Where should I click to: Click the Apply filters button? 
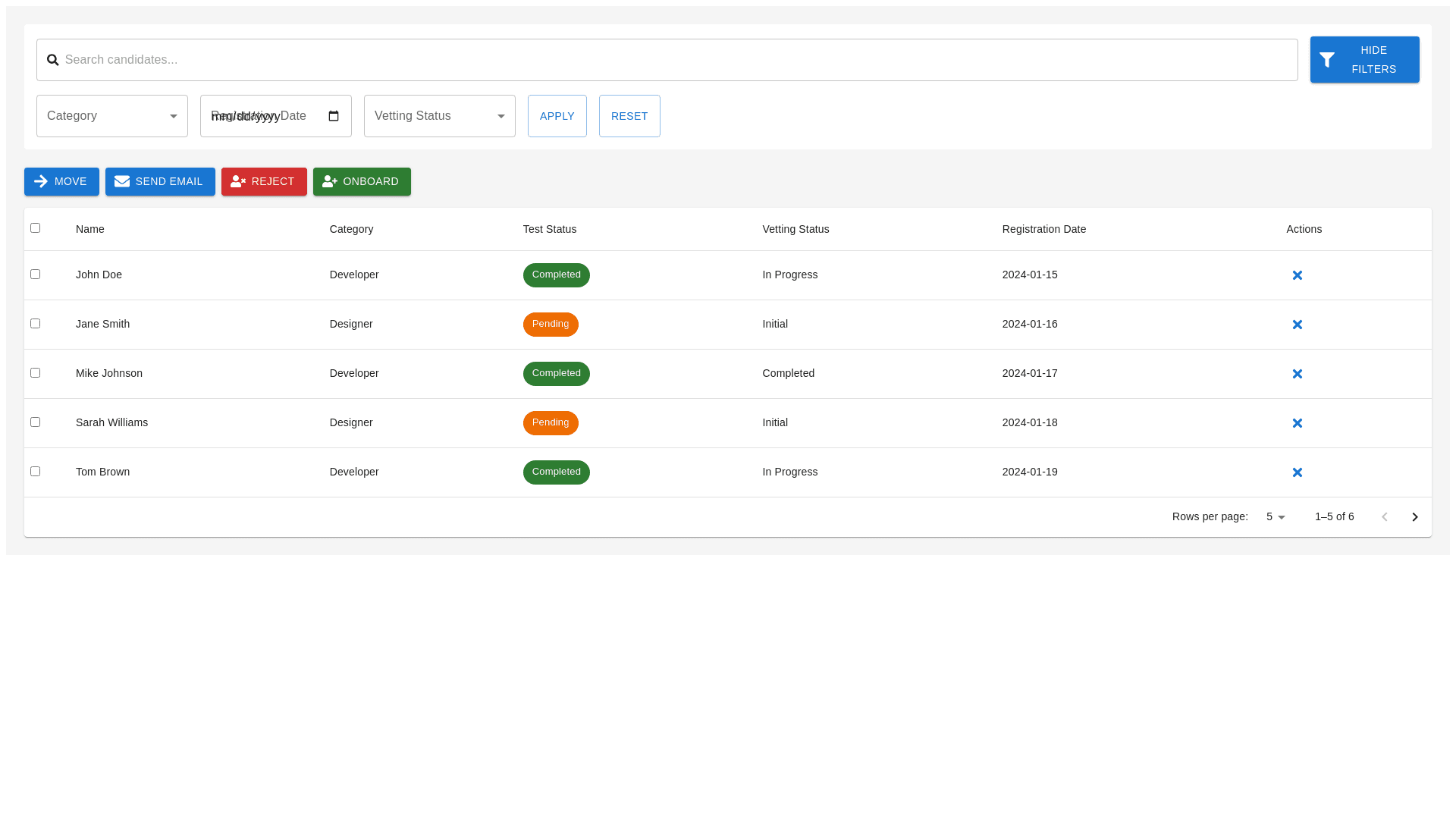557,115
